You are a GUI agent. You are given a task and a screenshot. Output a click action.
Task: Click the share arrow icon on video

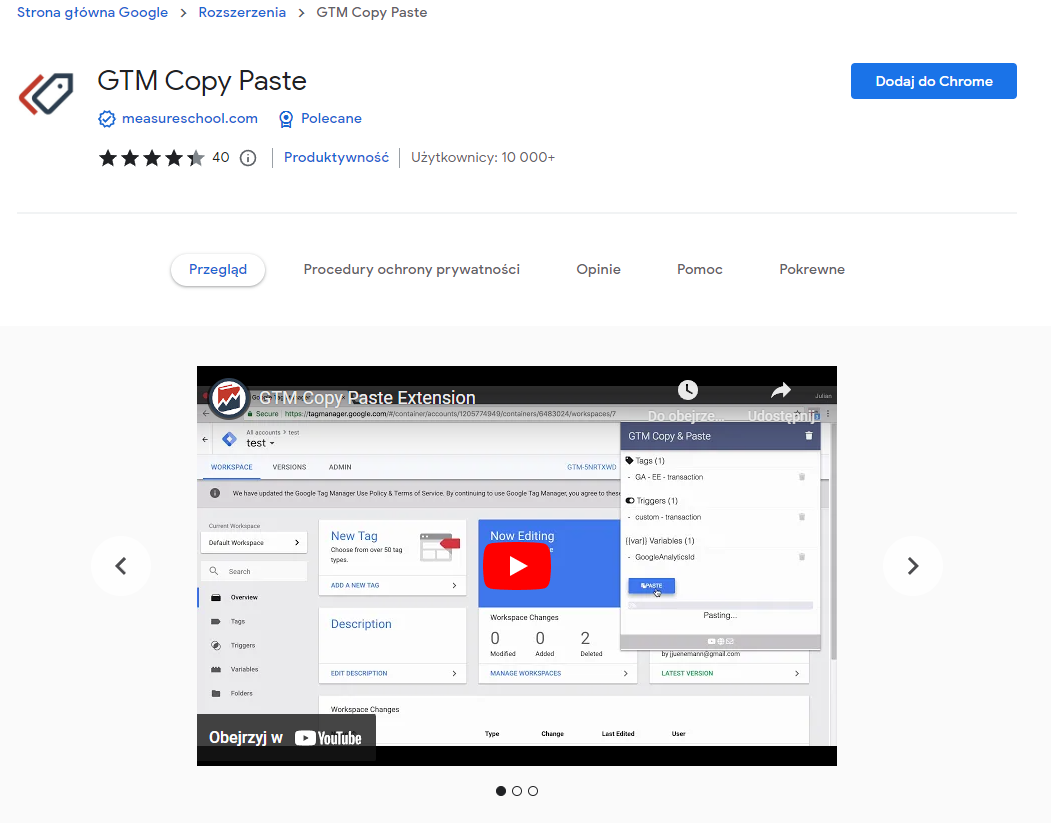point(781,390)
